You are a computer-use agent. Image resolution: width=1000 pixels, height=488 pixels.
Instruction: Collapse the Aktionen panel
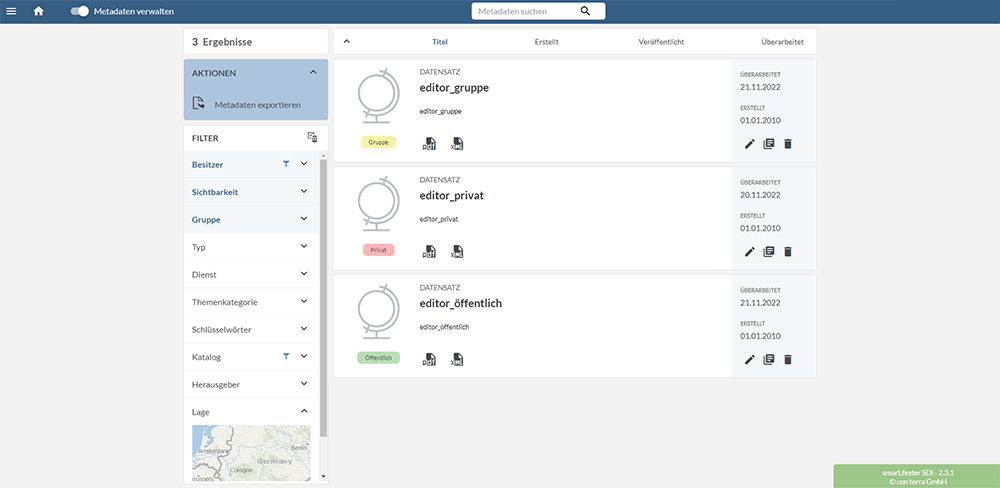click(313, 72)
